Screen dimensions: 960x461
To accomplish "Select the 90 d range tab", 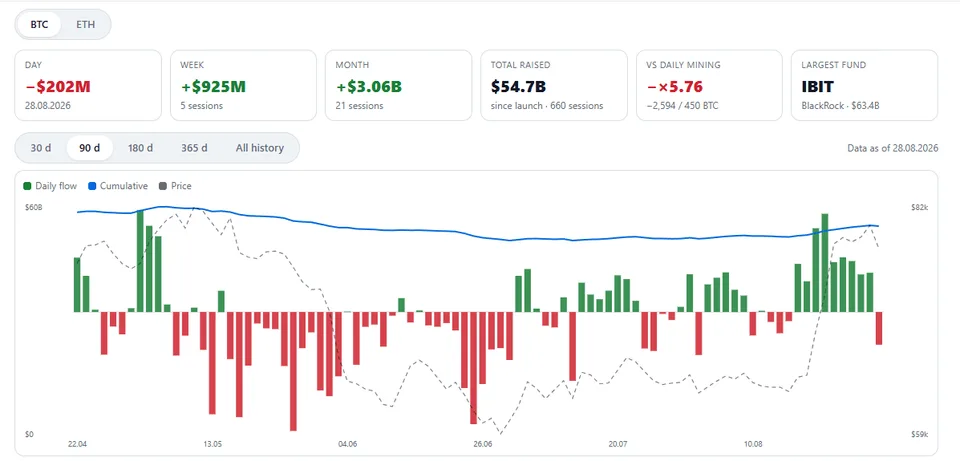I will click(89, 148).
